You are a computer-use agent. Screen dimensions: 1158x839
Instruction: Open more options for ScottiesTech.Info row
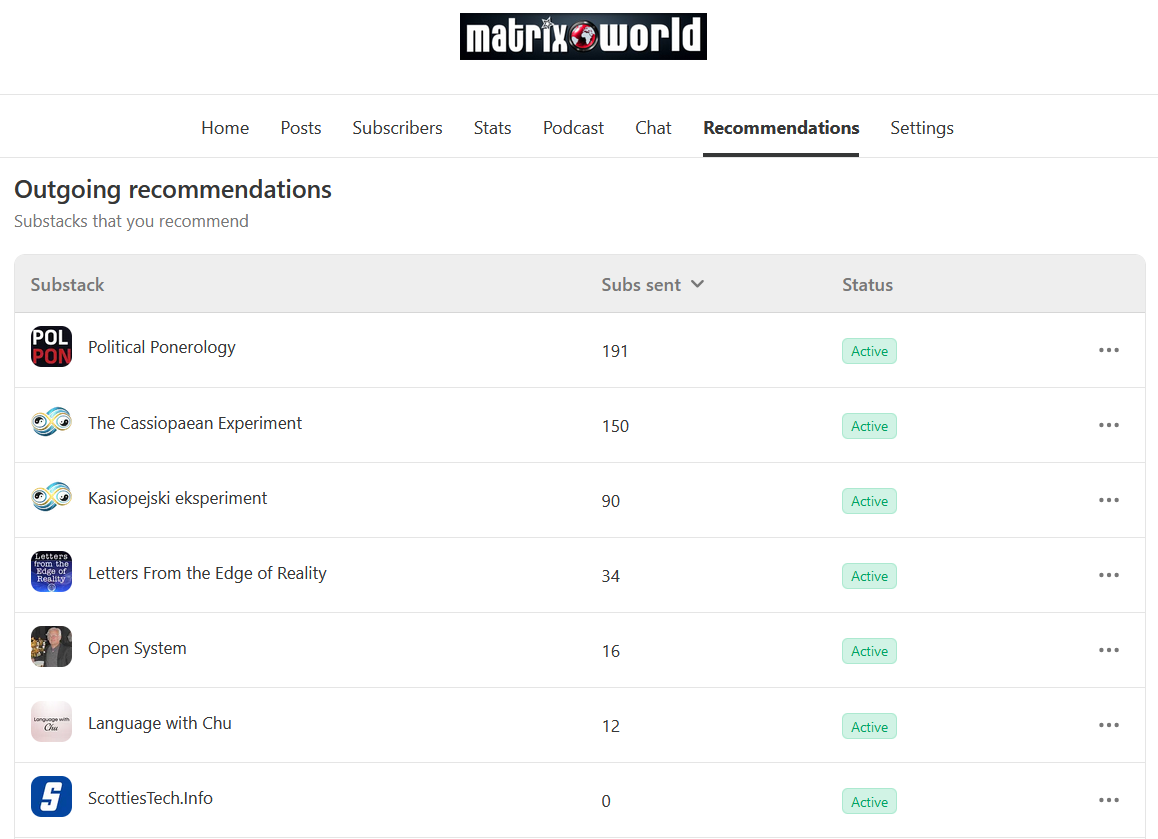(1108, 800)
